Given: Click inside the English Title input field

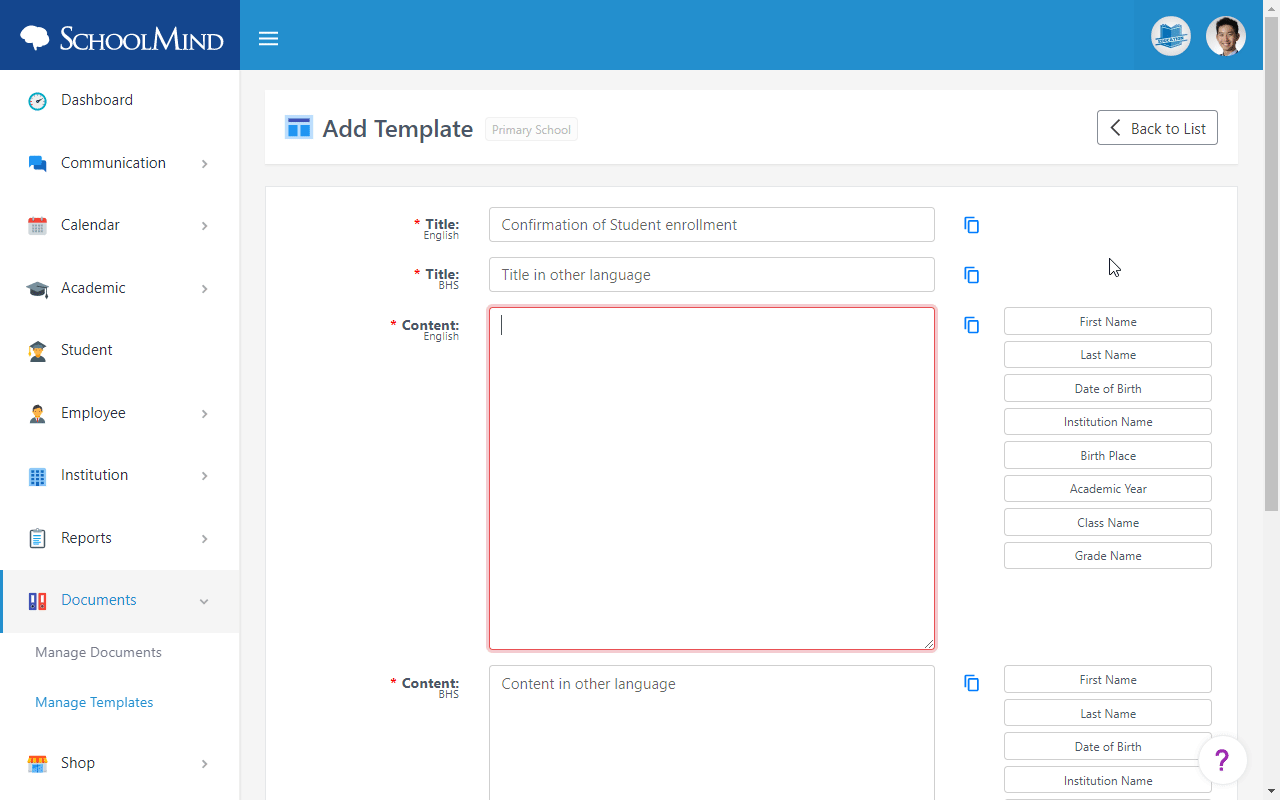Looking at the screenshot, I should (x=710, y=224).
